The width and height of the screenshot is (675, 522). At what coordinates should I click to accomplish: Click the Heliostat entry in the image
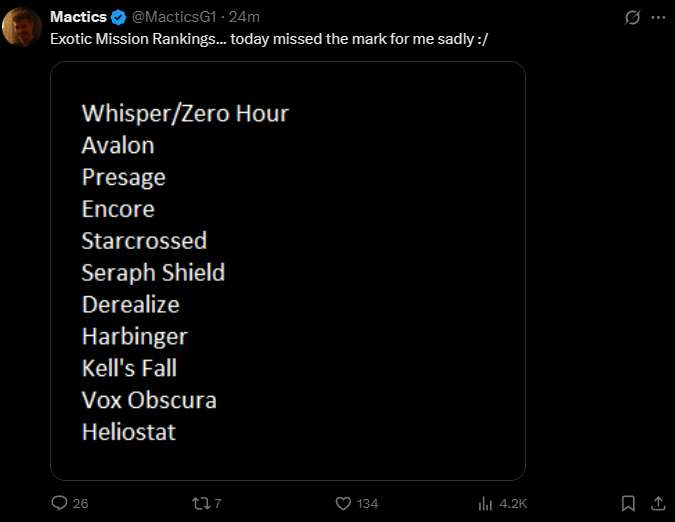click(x=129, y=432)
